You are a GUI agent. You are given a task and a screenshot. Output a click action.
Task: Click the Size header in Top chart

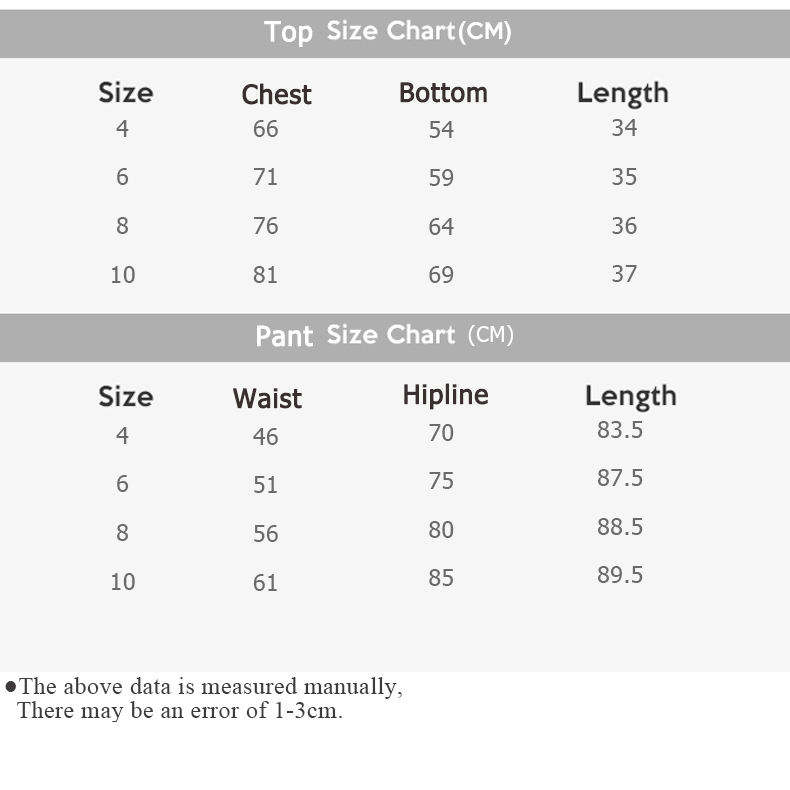click(x=125, y=93)
